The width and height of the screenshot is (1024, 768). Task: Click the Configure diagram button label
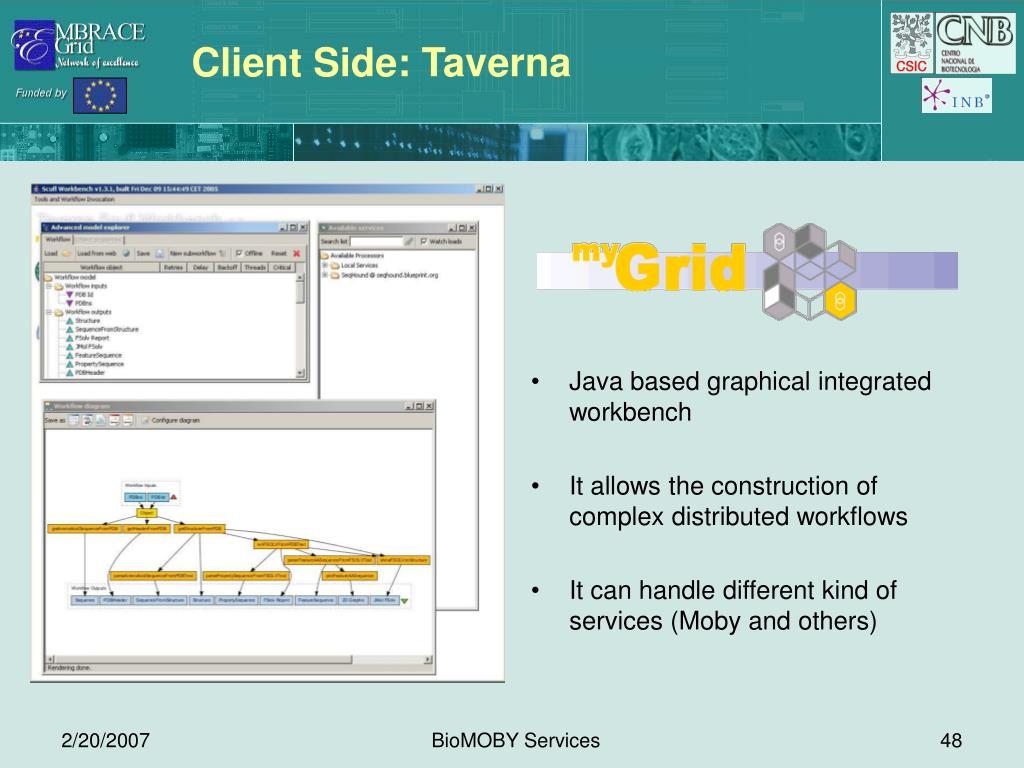(x=176, y=421)
